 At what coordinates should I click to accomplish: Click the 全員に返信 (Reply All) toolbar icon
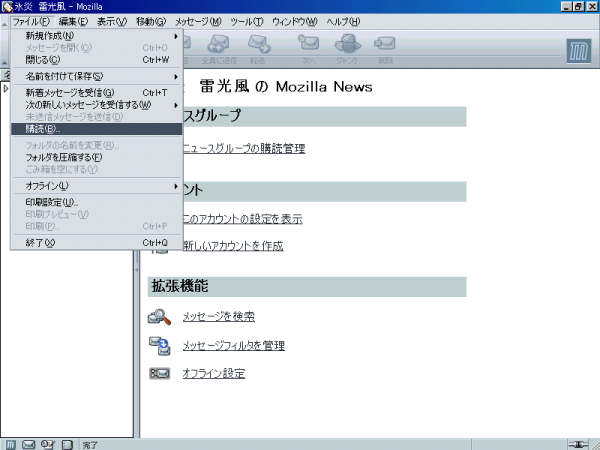click(218, 48)
